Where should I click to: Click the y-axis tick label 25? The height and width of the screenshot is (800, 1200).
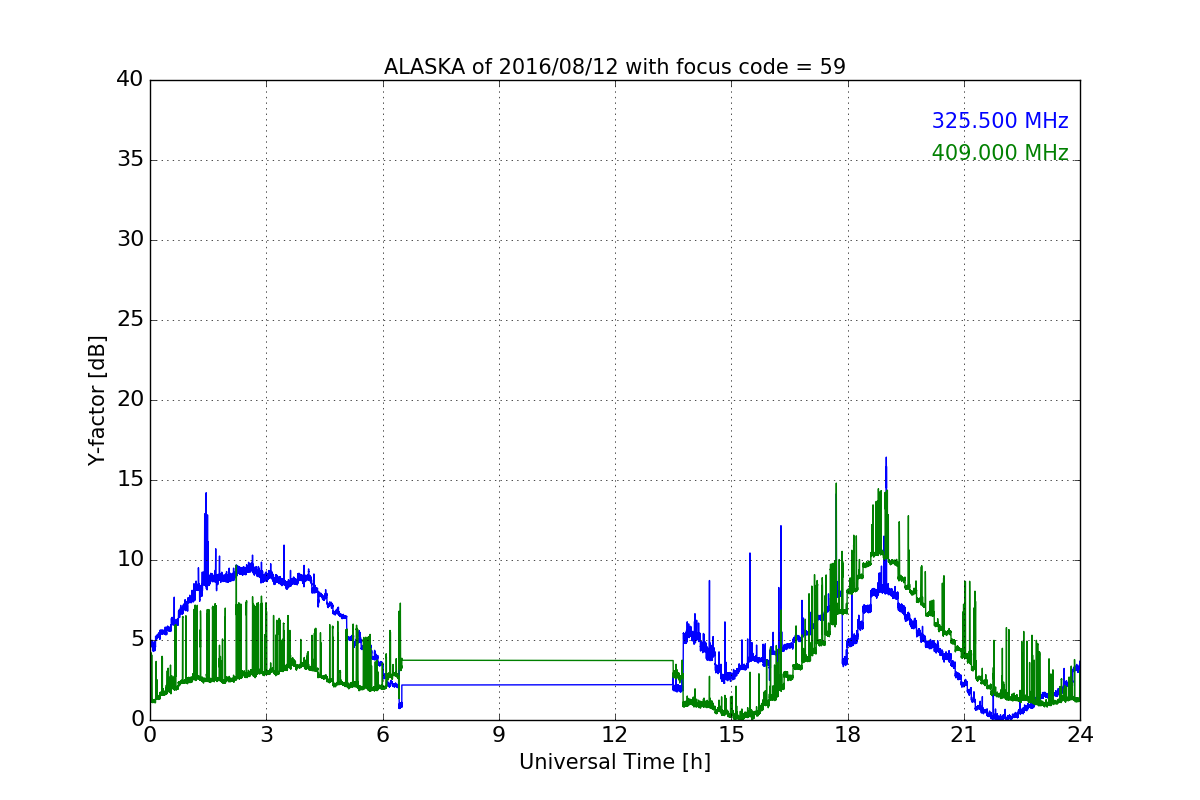click(130, 320)
